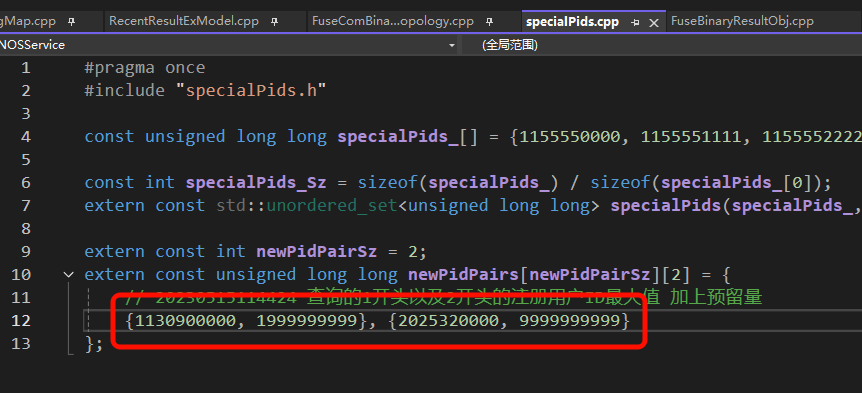Image resolution: width=862 pixels, height=393 pixels.
Task: Click the value 1155550000 on line 4
Action: [x=571, y=136]
